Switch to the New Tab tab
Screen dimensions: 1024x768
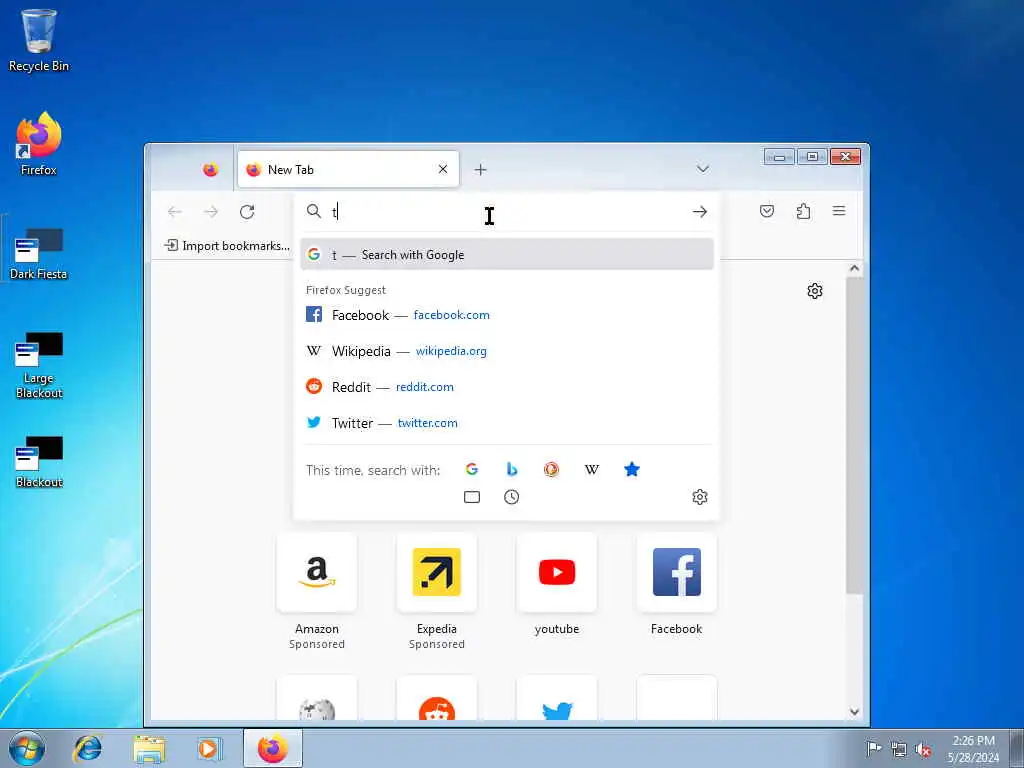348,169
